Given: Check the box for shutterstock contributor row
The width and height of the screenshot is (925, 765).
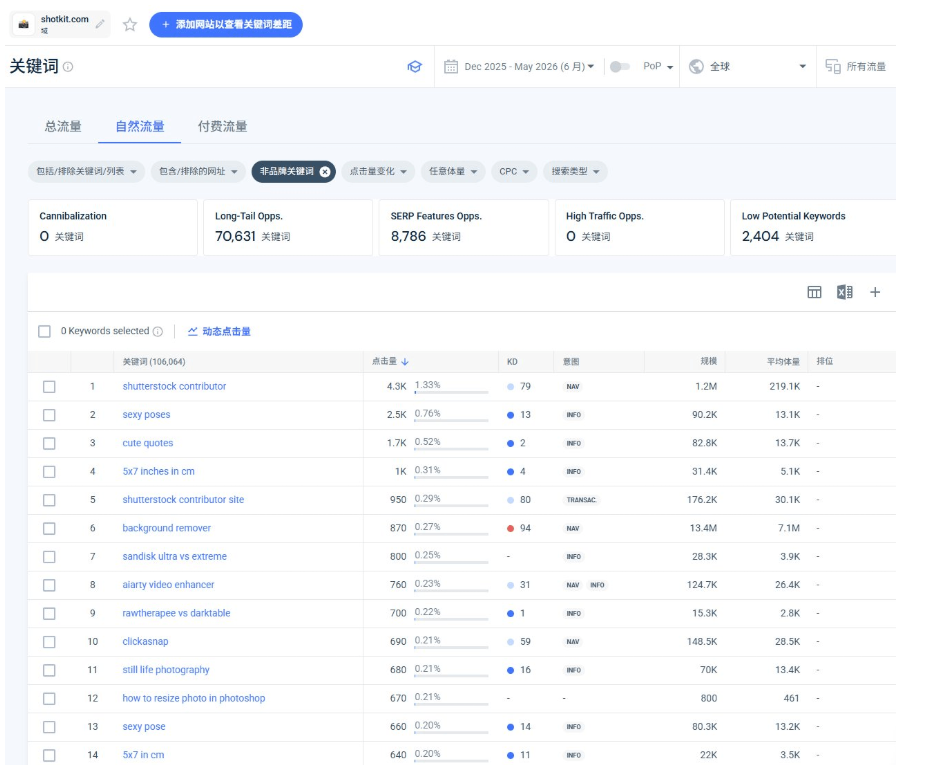Looking at the screenshot, I should click(49, 387).
